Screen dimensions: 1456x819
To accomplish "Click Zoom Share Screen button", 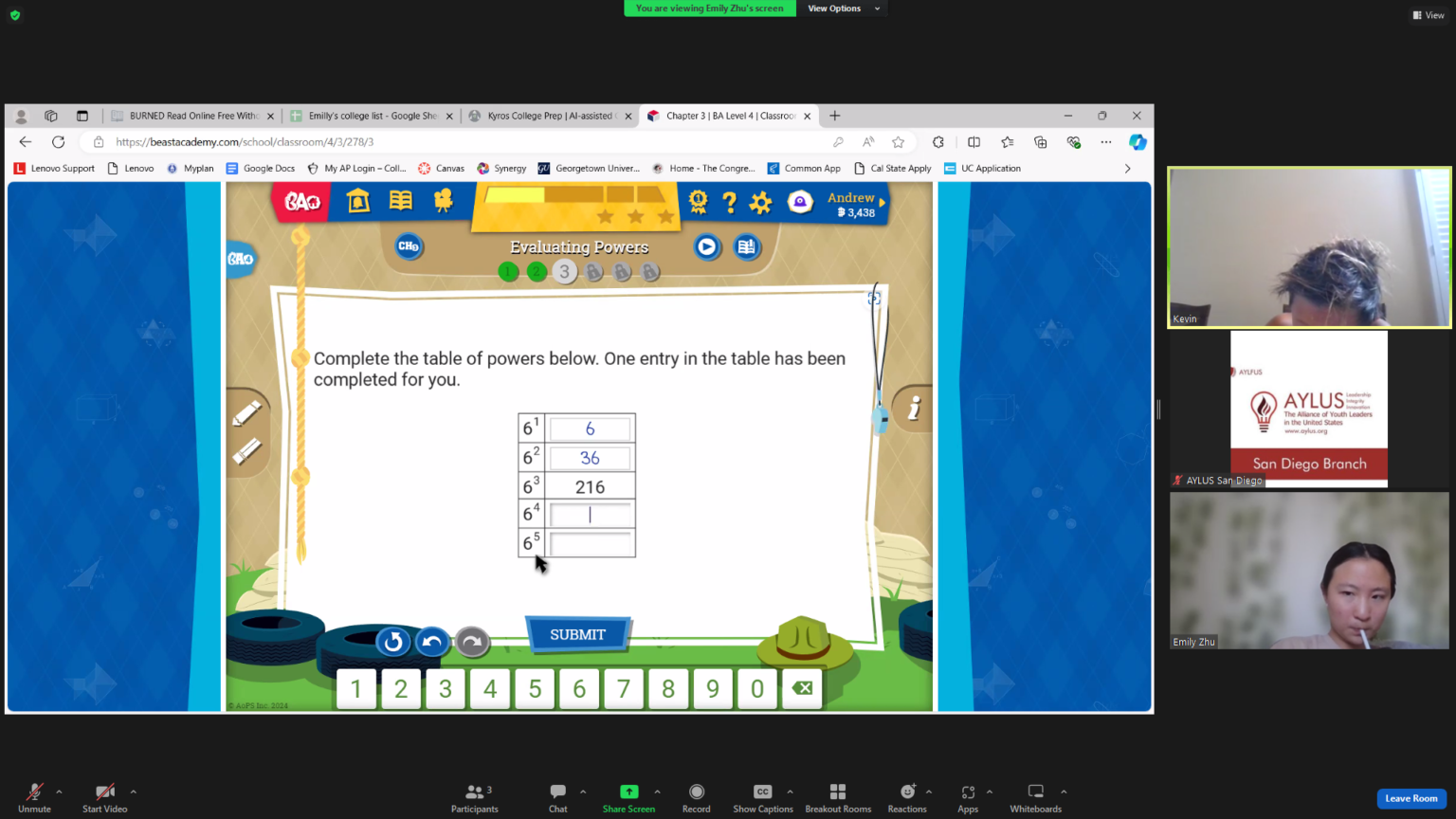I will coord(628,797).
